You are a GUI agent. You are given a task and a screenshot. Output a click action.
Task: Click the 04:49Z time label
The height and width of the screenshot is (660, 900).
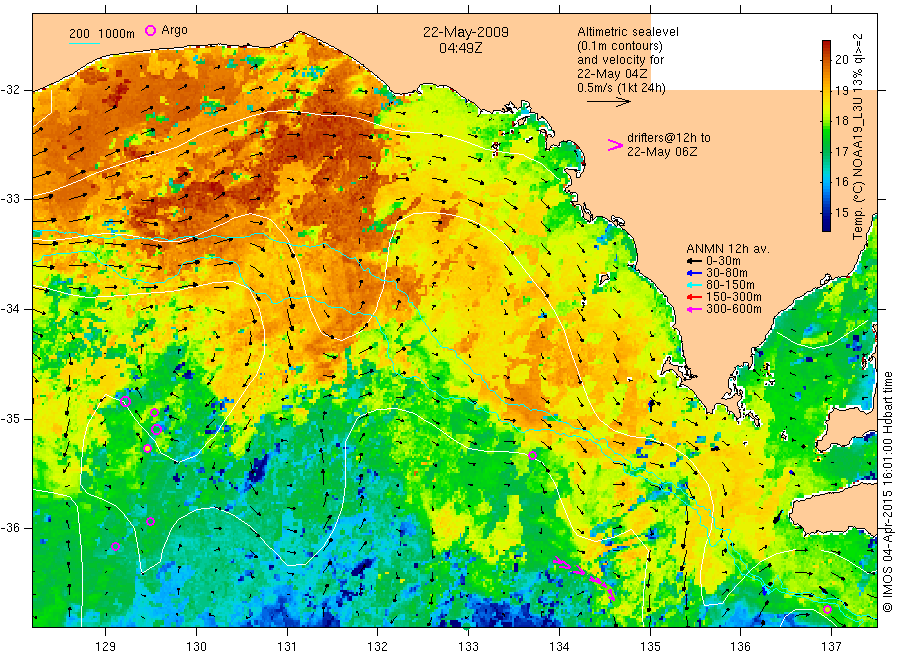[x=460, y=48]
